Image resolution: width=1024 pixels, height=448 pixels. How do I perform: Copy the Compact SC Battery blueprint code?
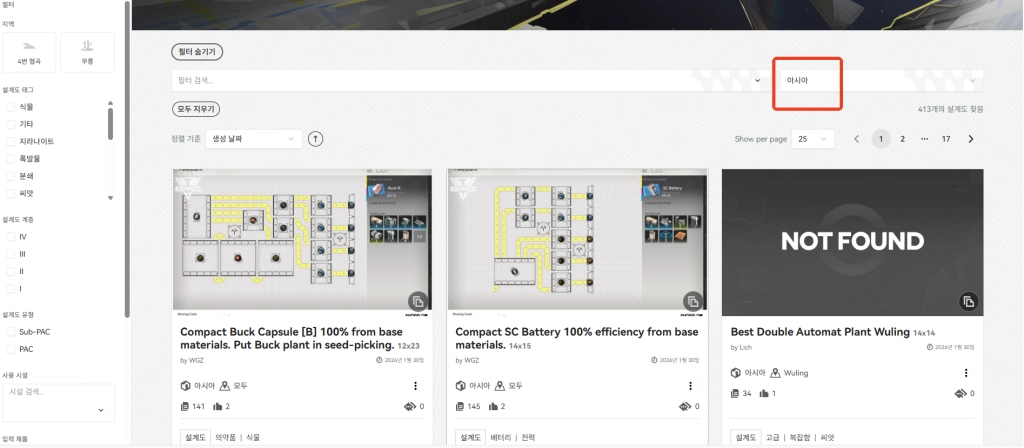[692, 301]
